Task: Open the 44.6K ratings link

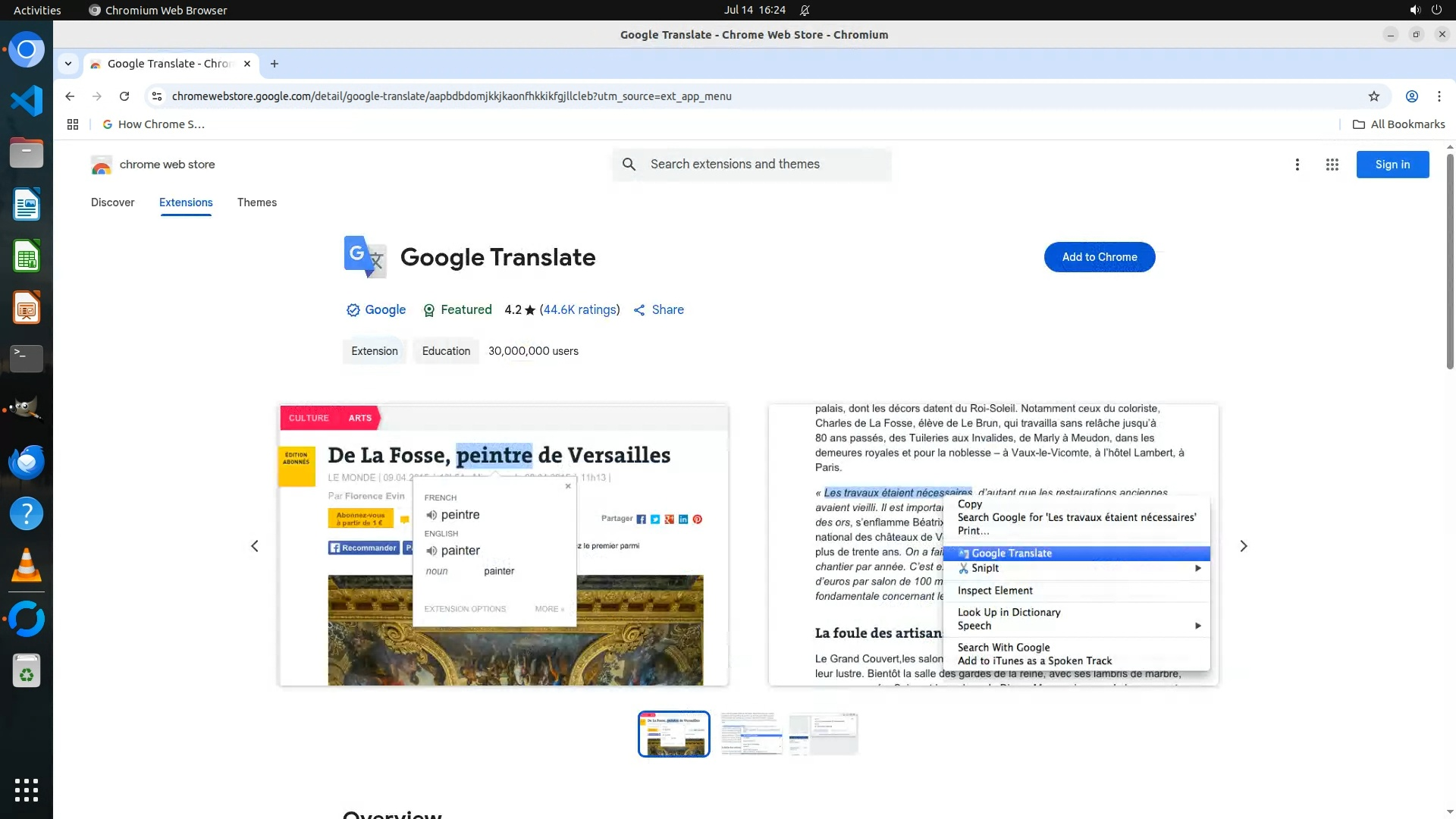Action: tap(579, 309)
